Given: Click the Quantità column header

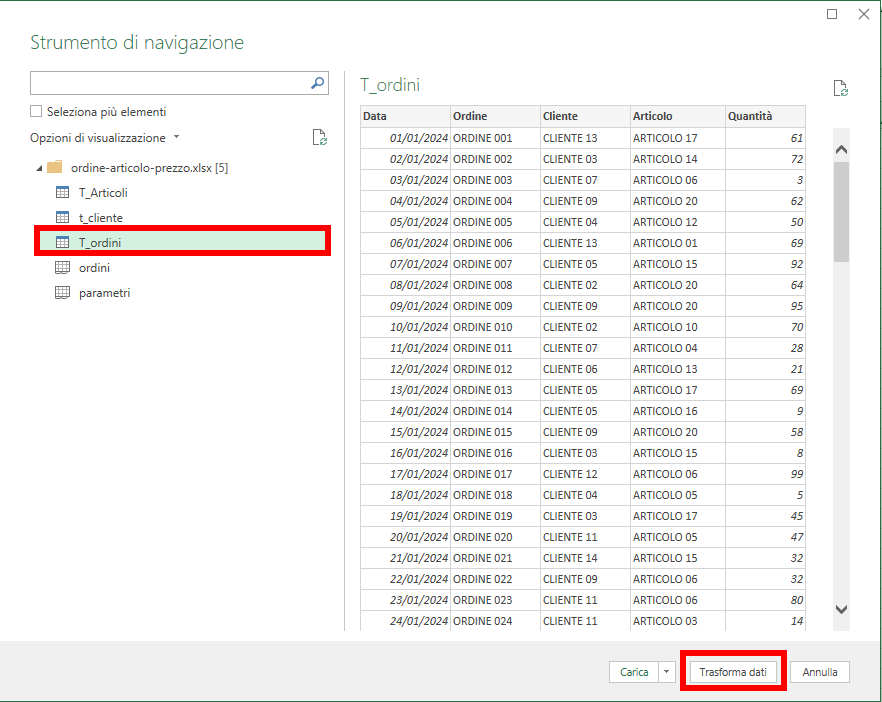Looking at the screenshot, I should tap(765, 116).
